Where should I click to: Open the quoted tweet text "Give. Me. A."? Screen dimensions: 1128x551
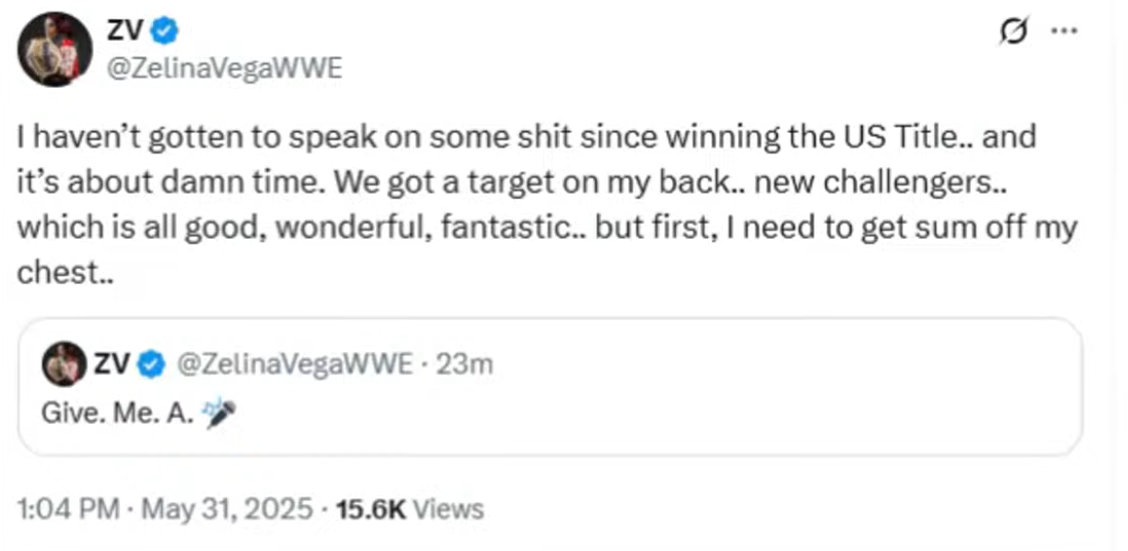pyautogui.click(x=117, y=412)
